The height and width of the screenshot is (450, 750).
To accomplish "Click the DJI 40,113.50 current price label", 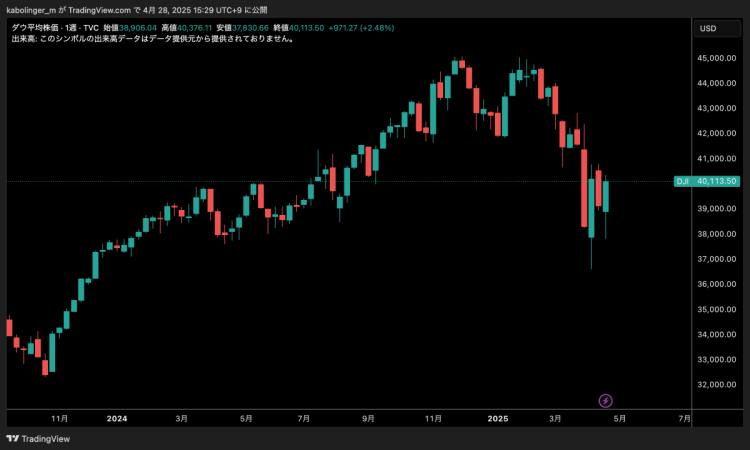I will pyautogui.click(x=707, y=181).
